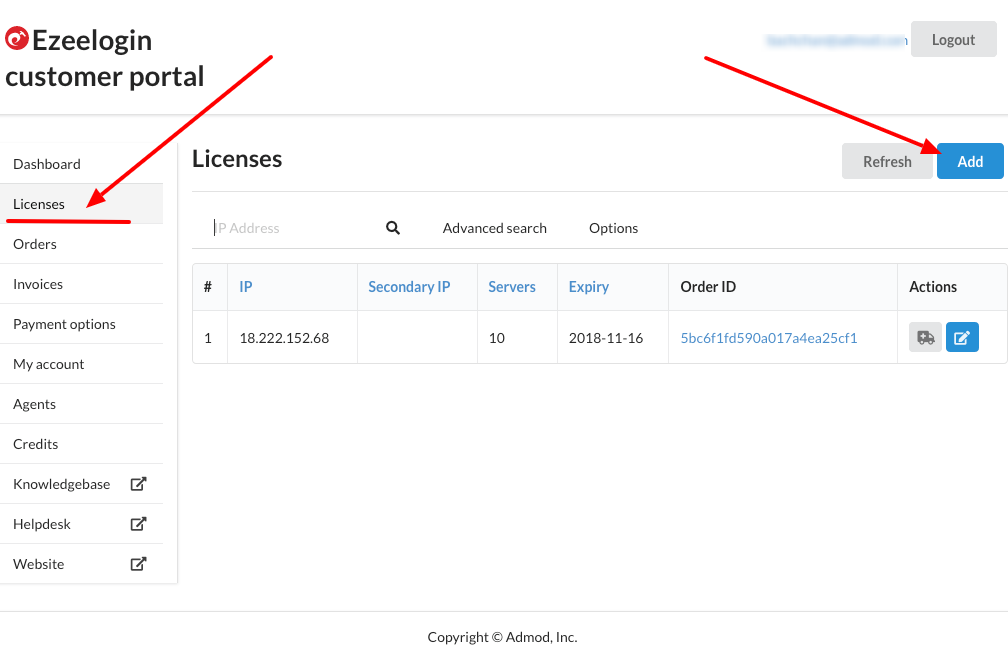The height and width of the screenshot is (656, 1008).
Task: Open Website external link icon
Action: click(x=138, y=564)
